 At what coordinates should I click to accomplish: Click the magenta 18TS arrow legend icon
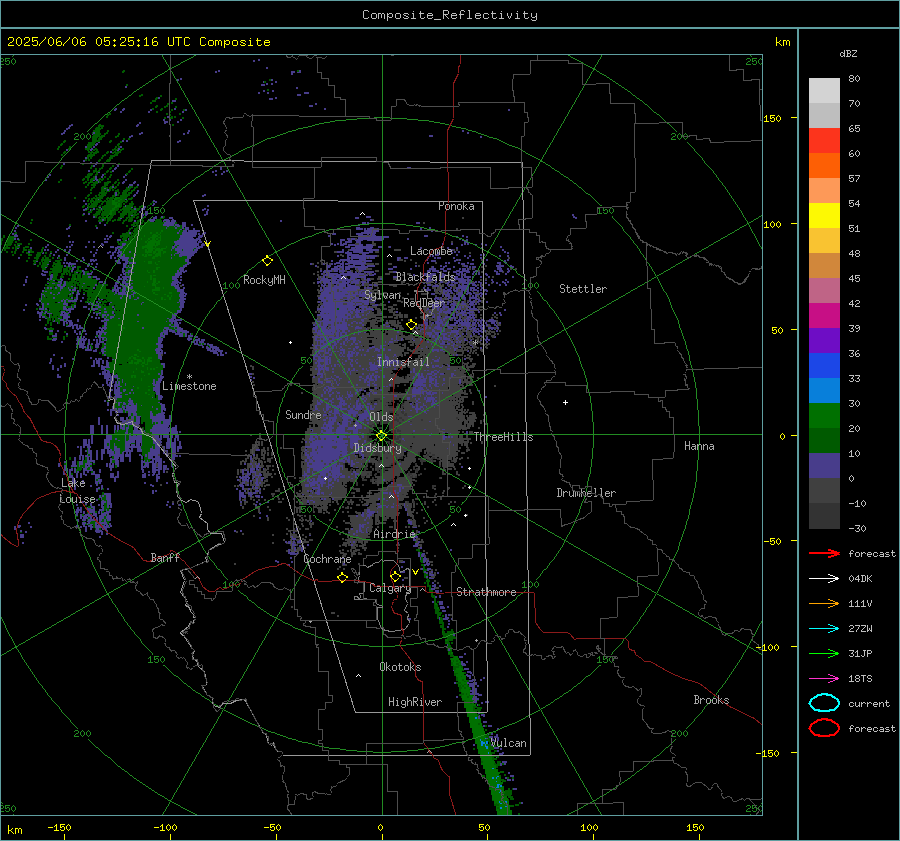(824, 679)
